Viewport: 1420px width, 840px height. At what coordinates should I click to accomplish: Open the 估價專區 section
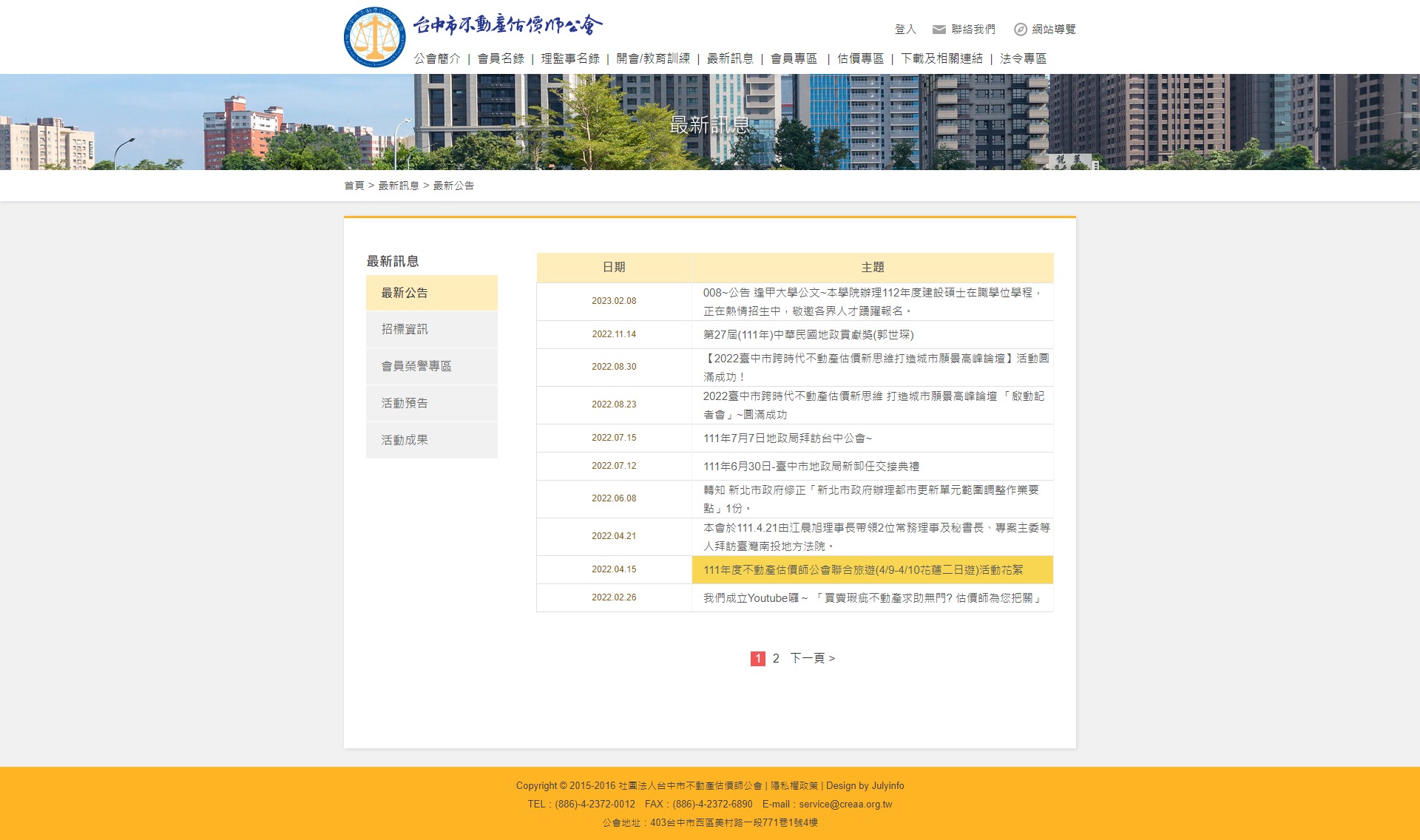(860, 58)
